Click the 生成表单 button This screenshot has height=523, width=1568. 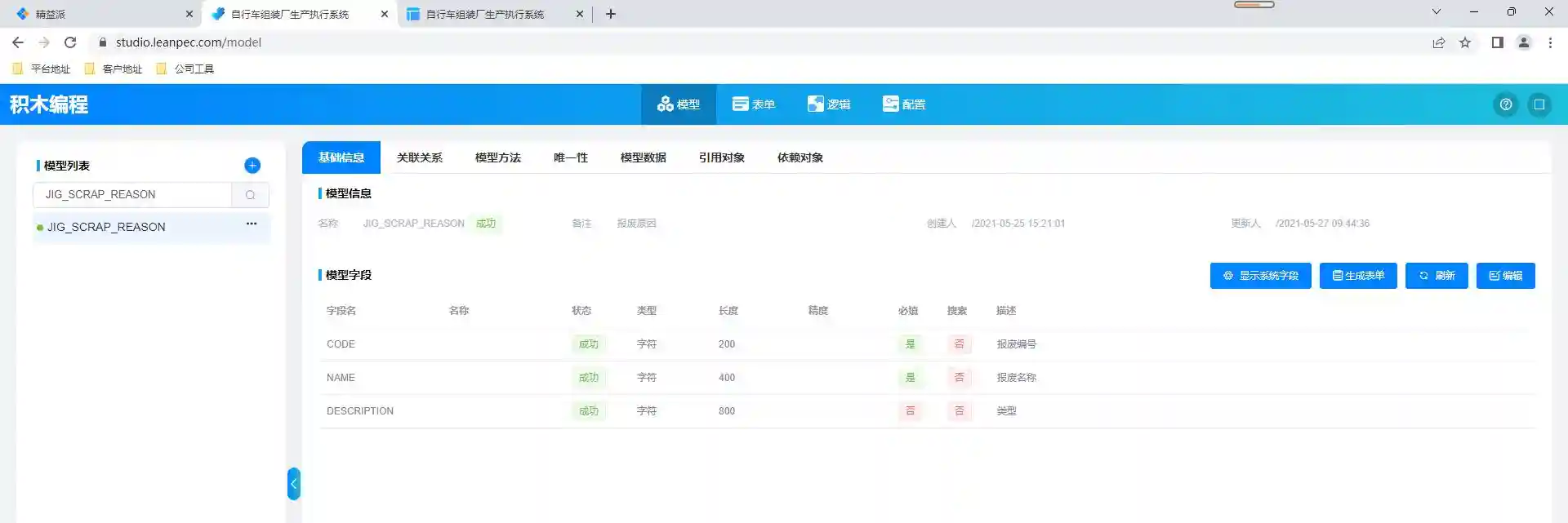point(1358,276)
